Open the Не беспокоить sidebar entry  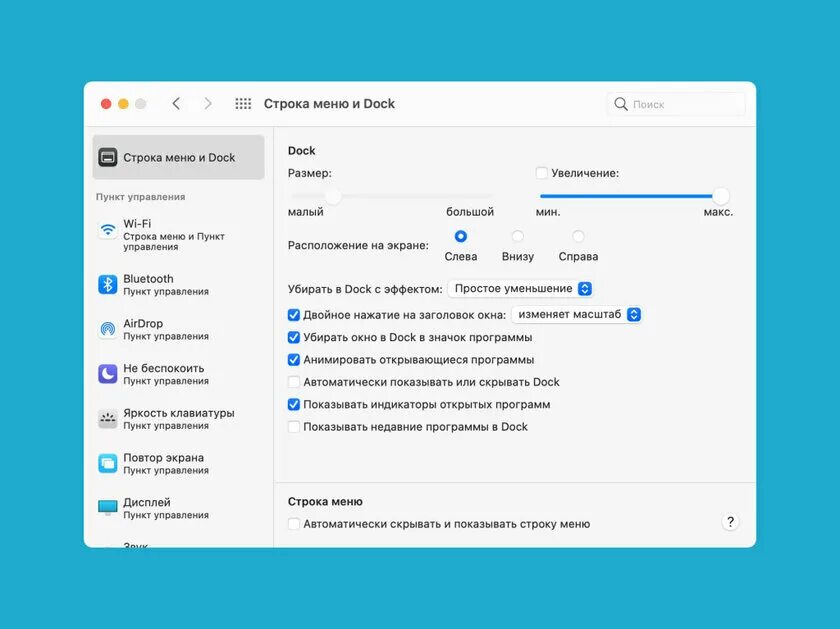tap(178, 374)
